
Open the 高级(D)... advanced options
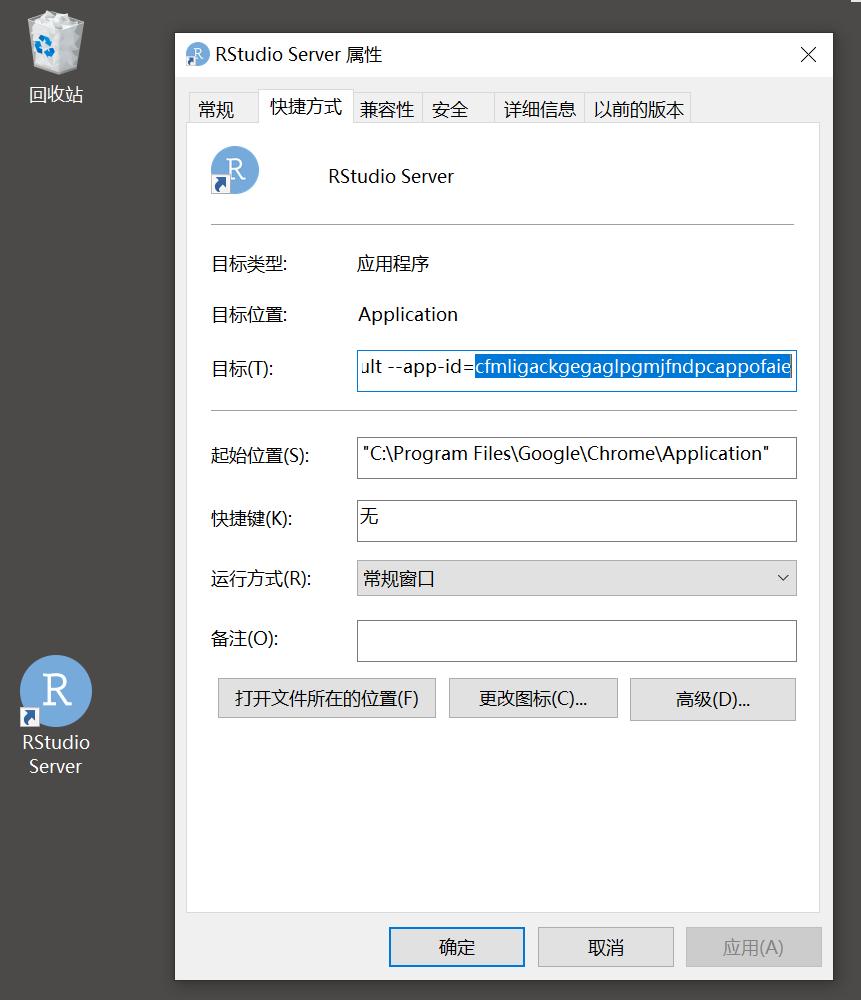click(x=713, y=699)
